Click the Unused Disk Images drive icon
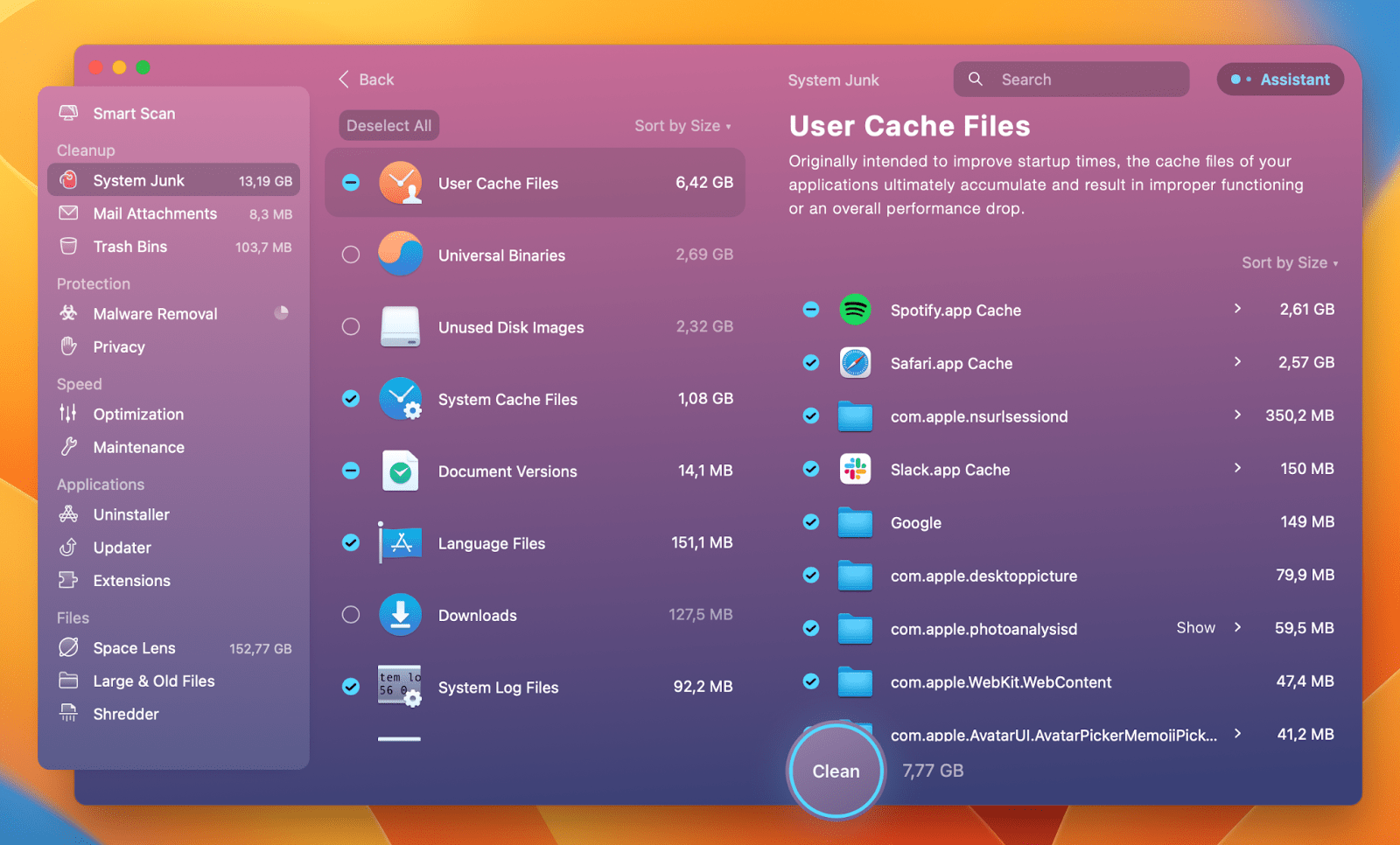Image resolution: width=1400 pixels, height=845 pixels. tap(401, 327)
